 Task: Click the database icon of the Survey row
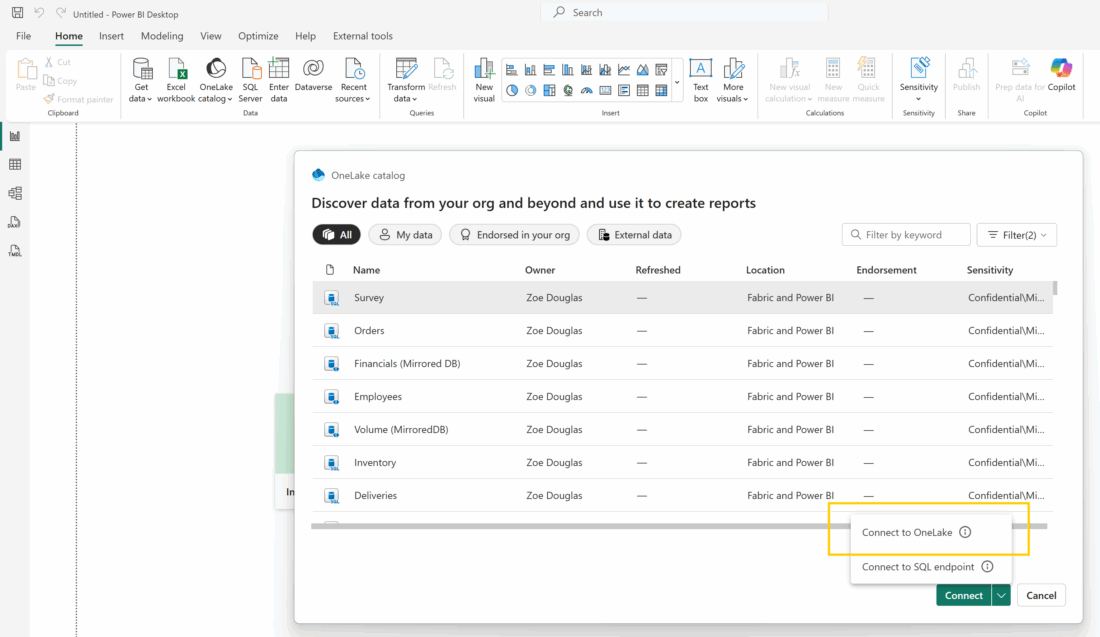(332, 298)
